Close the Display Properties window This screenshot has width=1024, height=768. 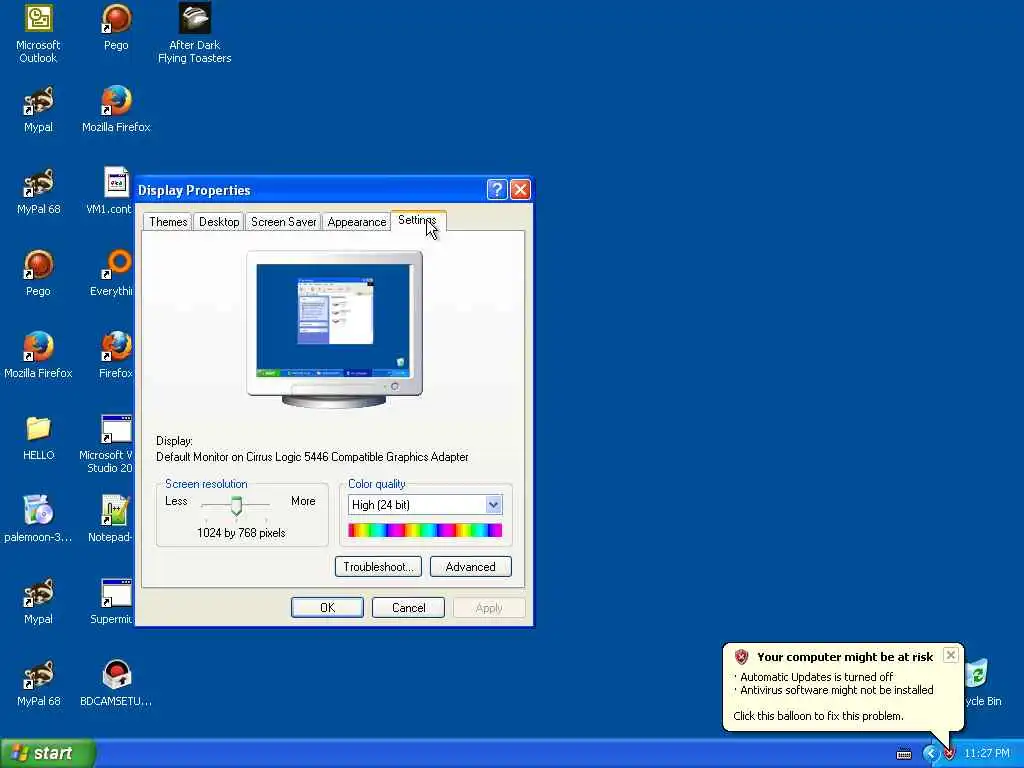click(x=520, y=189)
